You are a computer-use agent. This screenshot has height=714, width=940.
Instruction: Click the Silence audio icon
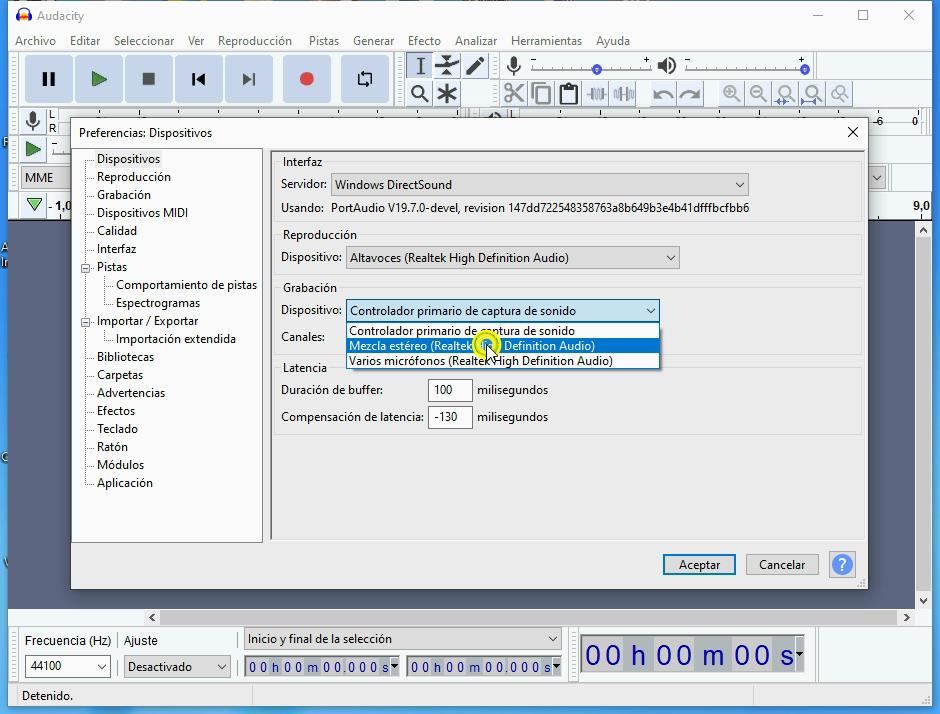click(x=623, y=94)
